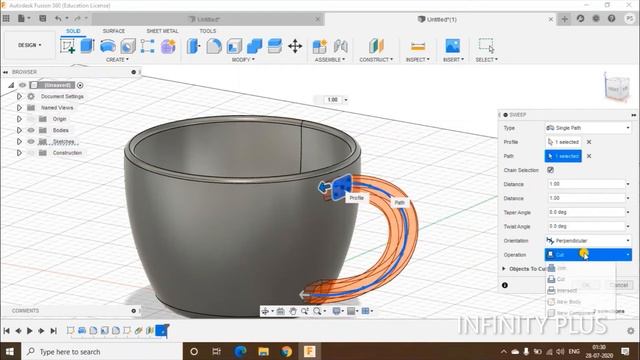Toggle visibility of Origin folder
This screenshot has height=360, width=640.
click(31, 119)
